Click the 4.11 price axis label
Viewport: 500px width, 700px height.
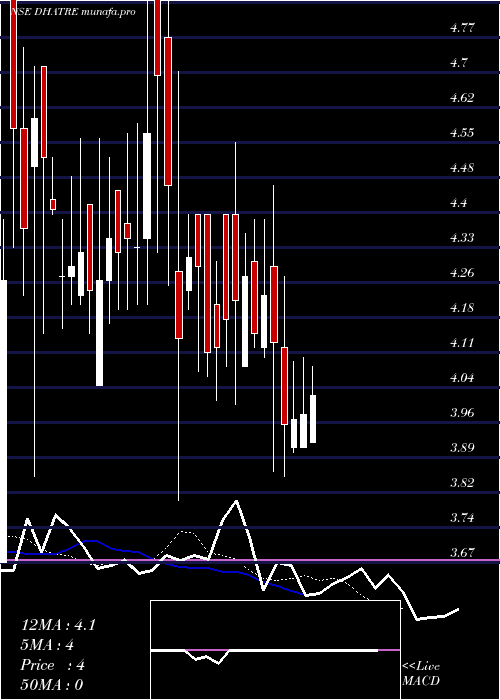coord(462,343)
